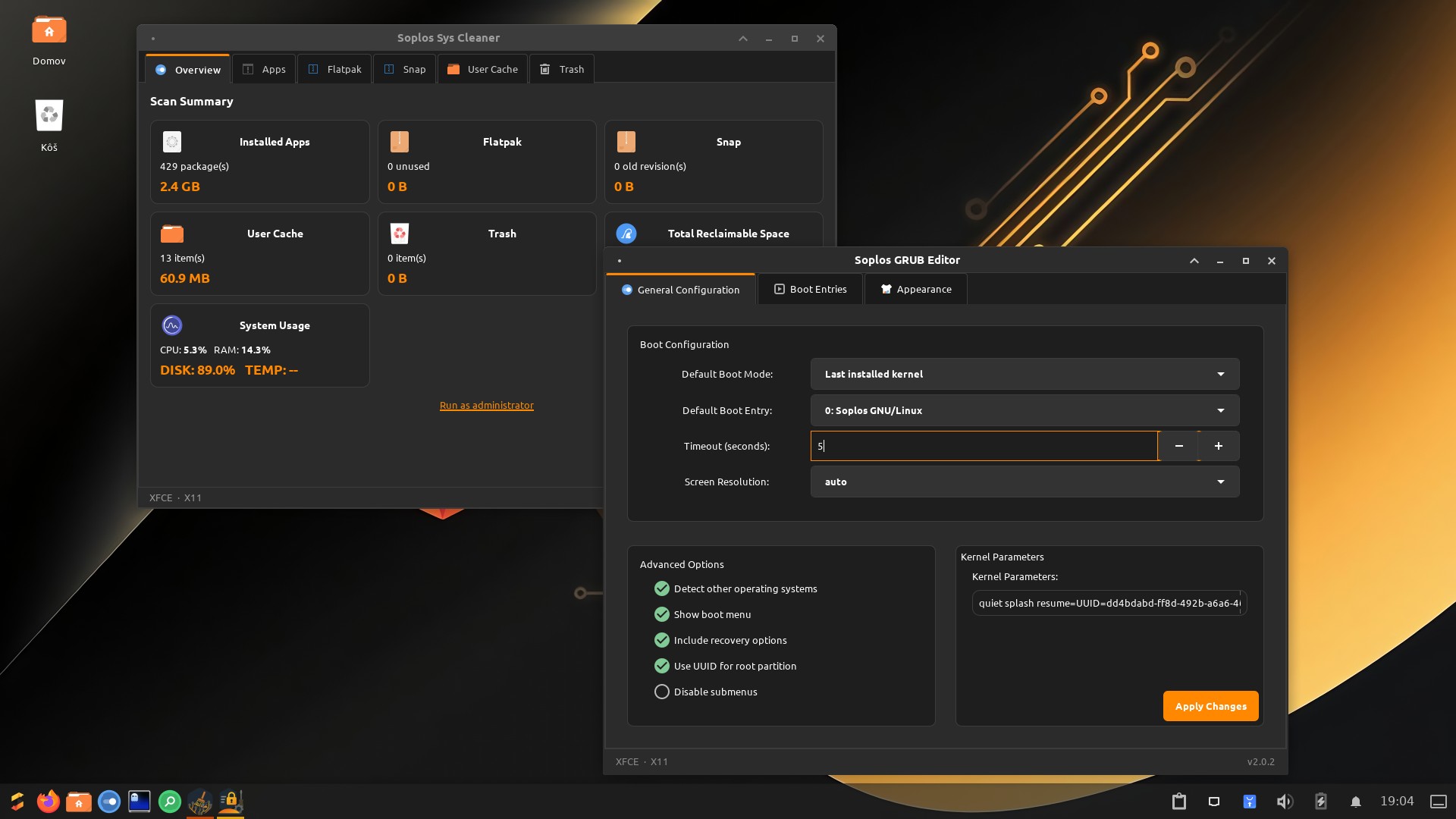Open the power manager battery icon
1456x819 pixels.
tap(1320, 802)
